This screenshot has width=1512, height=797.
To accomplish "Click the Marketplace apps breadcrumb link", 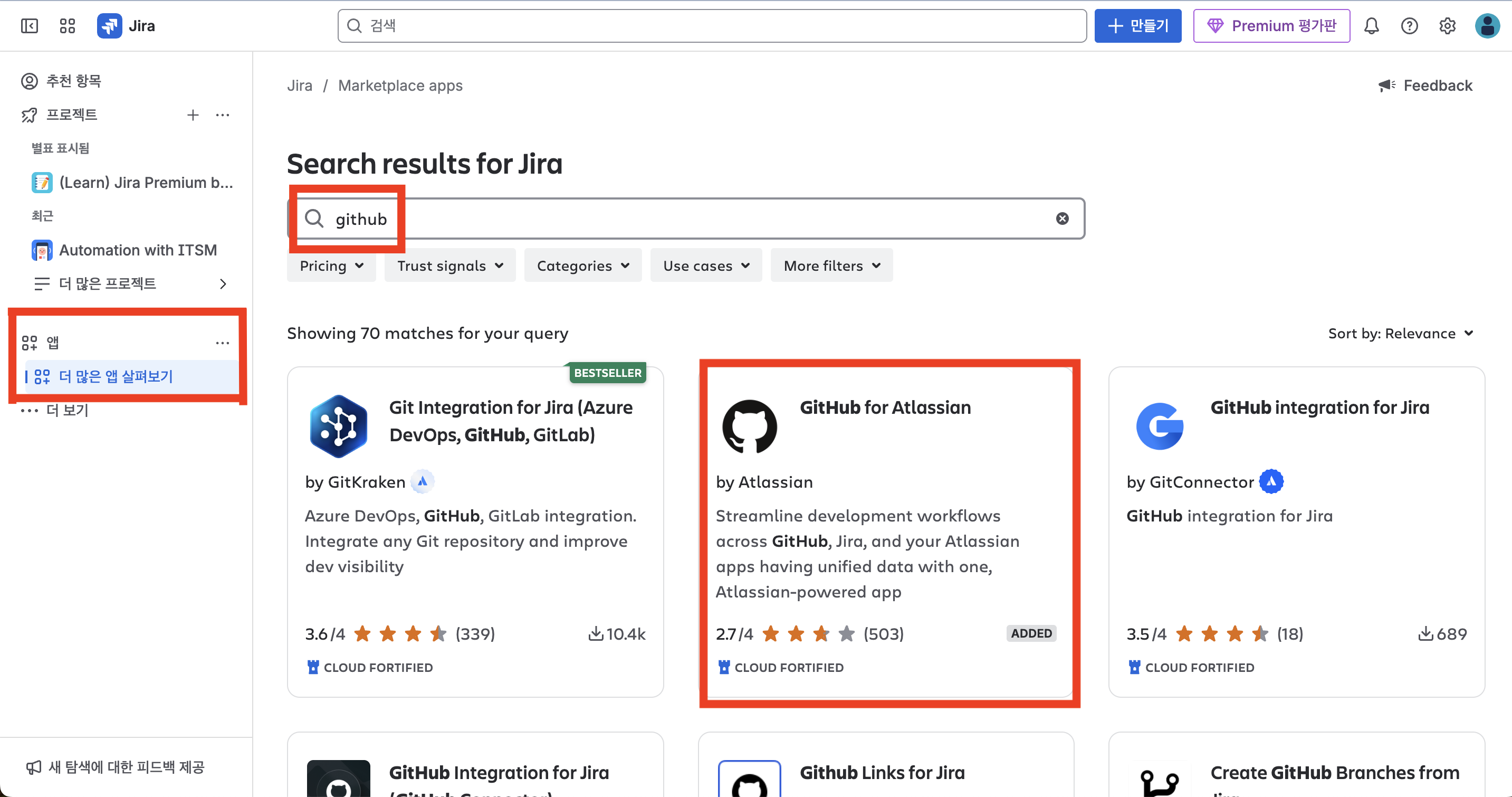I will (x=400, y=86).
